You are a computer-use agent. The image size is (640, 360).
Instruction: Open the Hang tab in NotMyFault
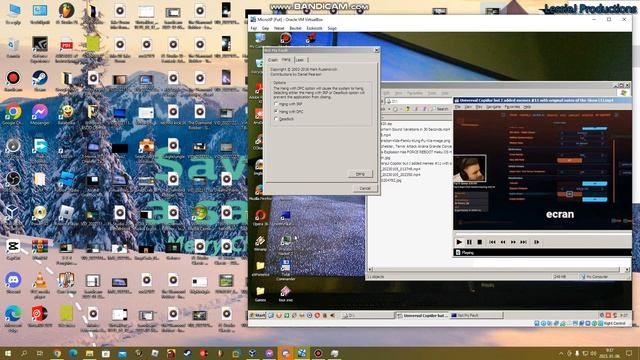[286, 60]
